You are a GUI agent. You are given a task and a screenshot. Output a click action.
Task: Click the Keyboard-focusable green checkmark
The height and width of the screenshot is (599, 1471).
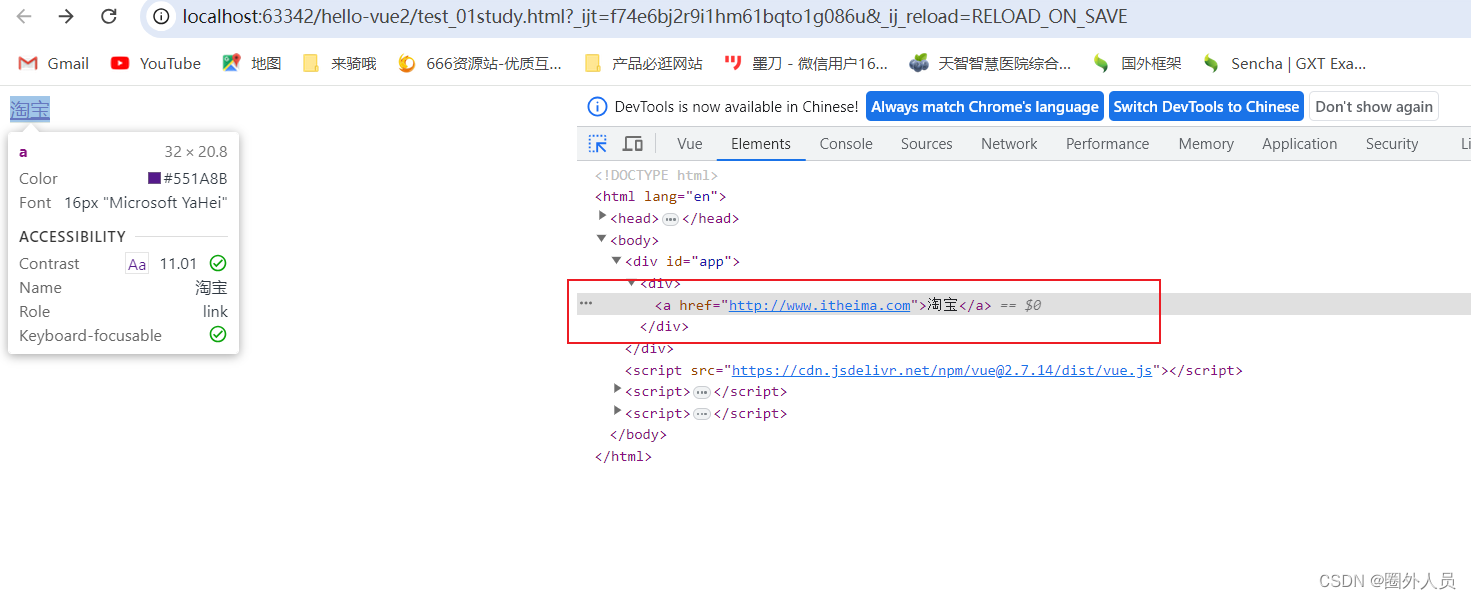click(x=218, y=334)
